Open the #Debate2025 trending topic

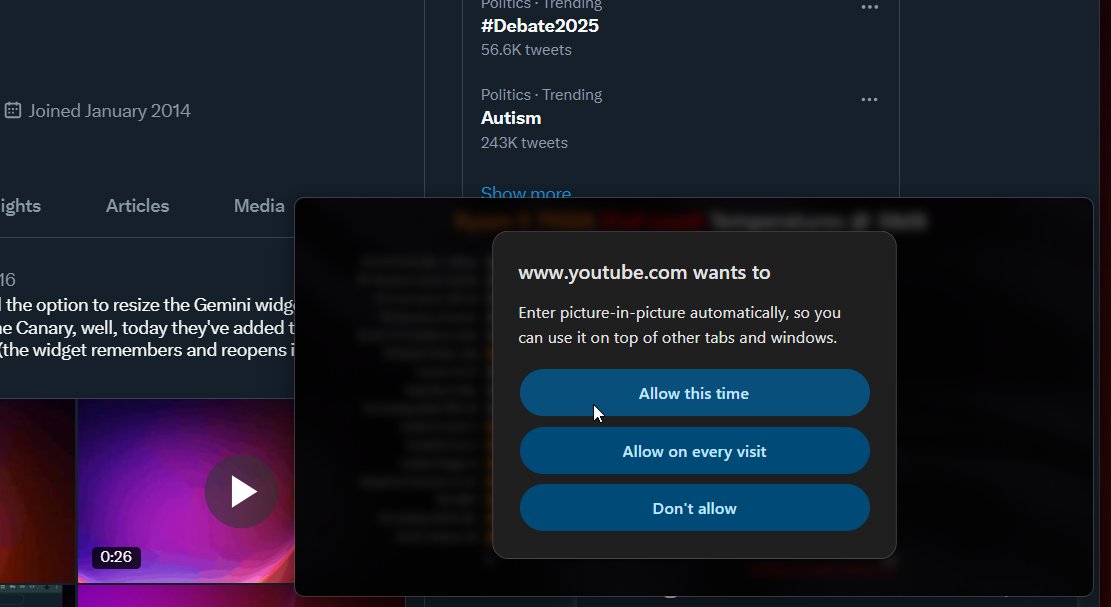tap(540, 26)
